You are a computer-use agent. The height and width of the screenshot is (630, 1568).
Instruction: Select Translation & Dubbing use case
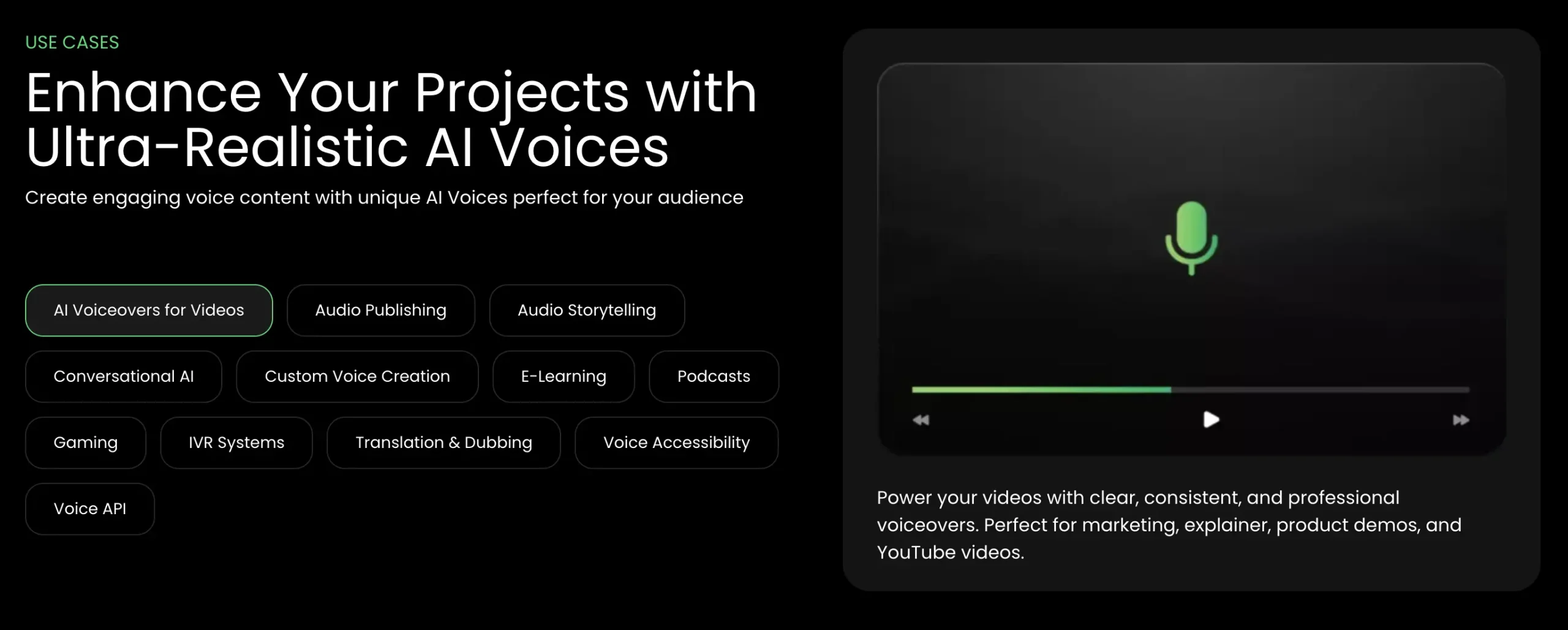pyautogui.click(x=443, y=442)
